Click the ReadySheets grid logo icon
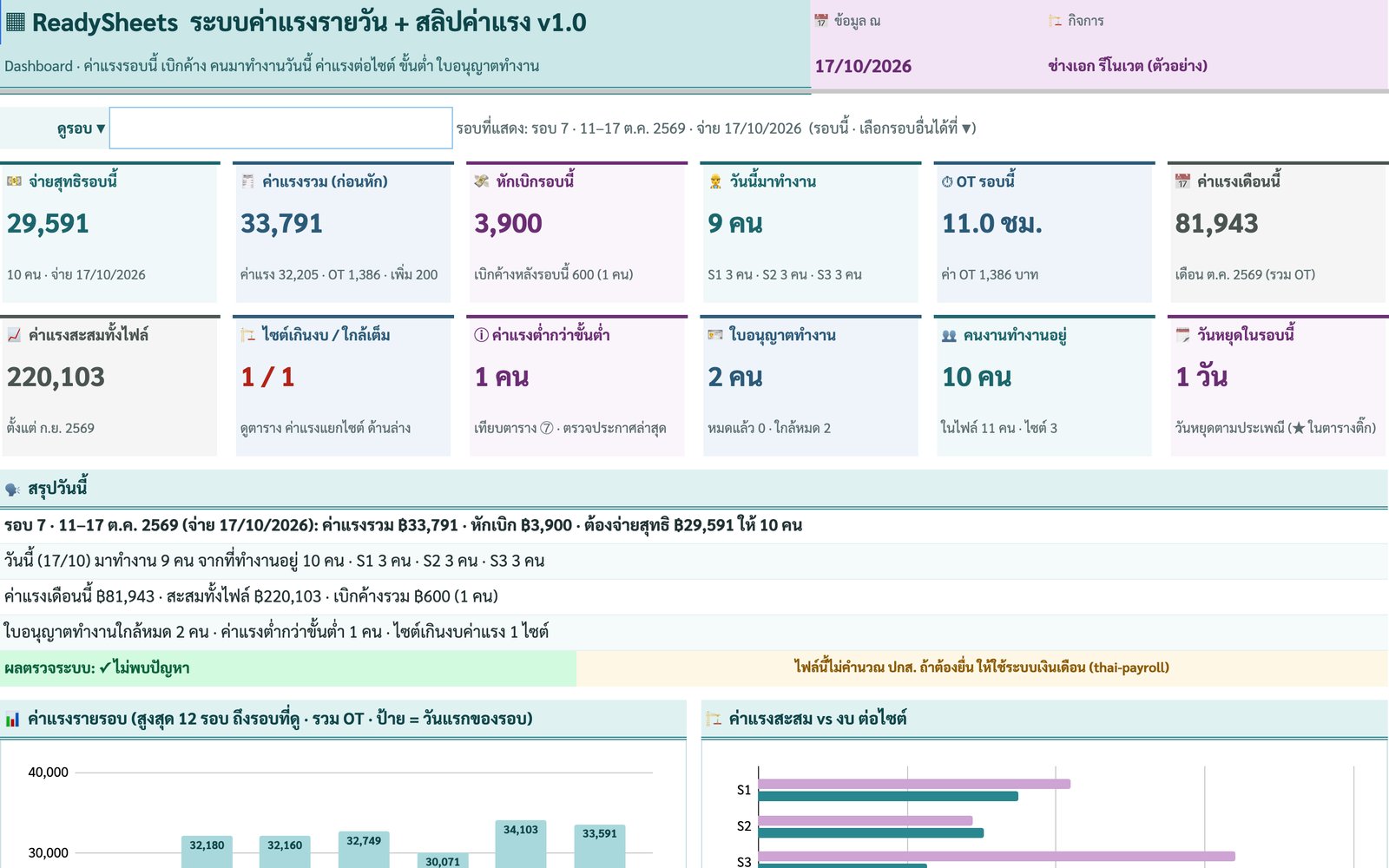 [x=16, y=23]
